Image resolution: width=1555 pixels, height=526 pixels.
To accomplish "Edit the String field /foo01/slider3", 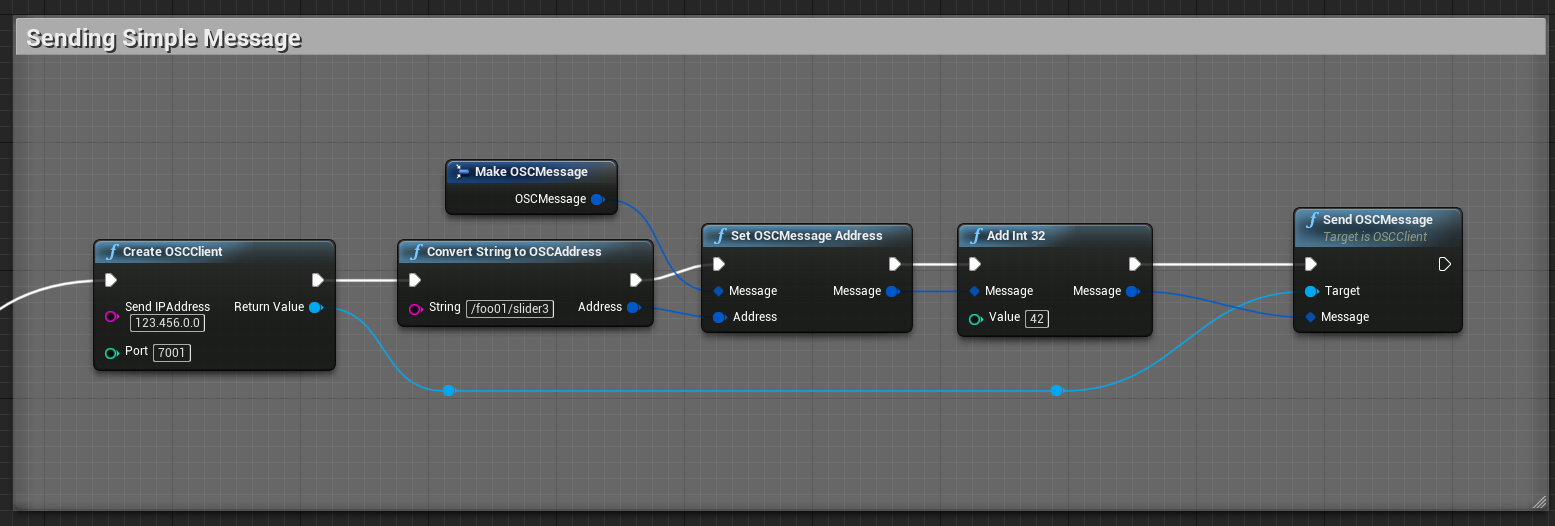I will (x=511, y=308).
